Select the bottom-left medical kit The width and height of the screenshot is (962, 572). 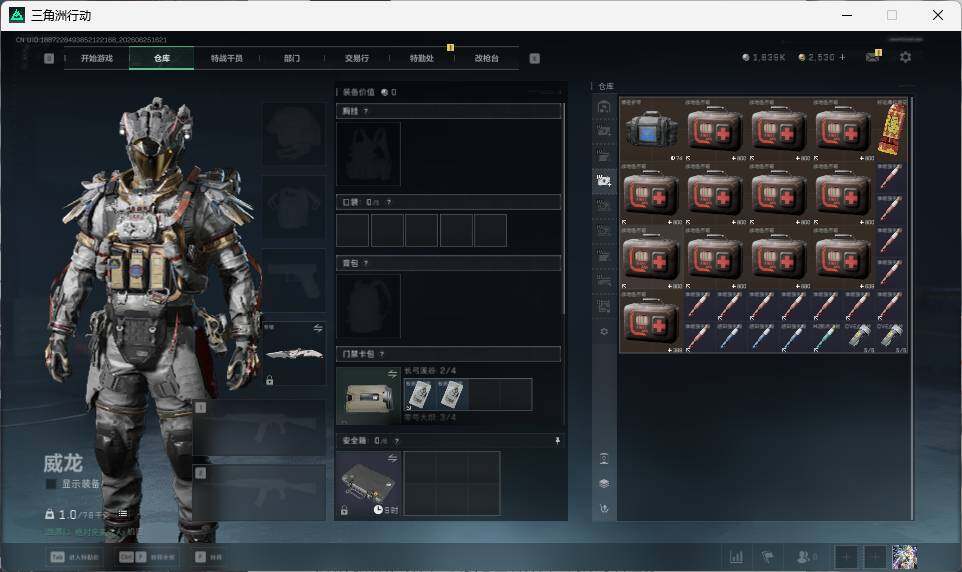coord(651,321)
